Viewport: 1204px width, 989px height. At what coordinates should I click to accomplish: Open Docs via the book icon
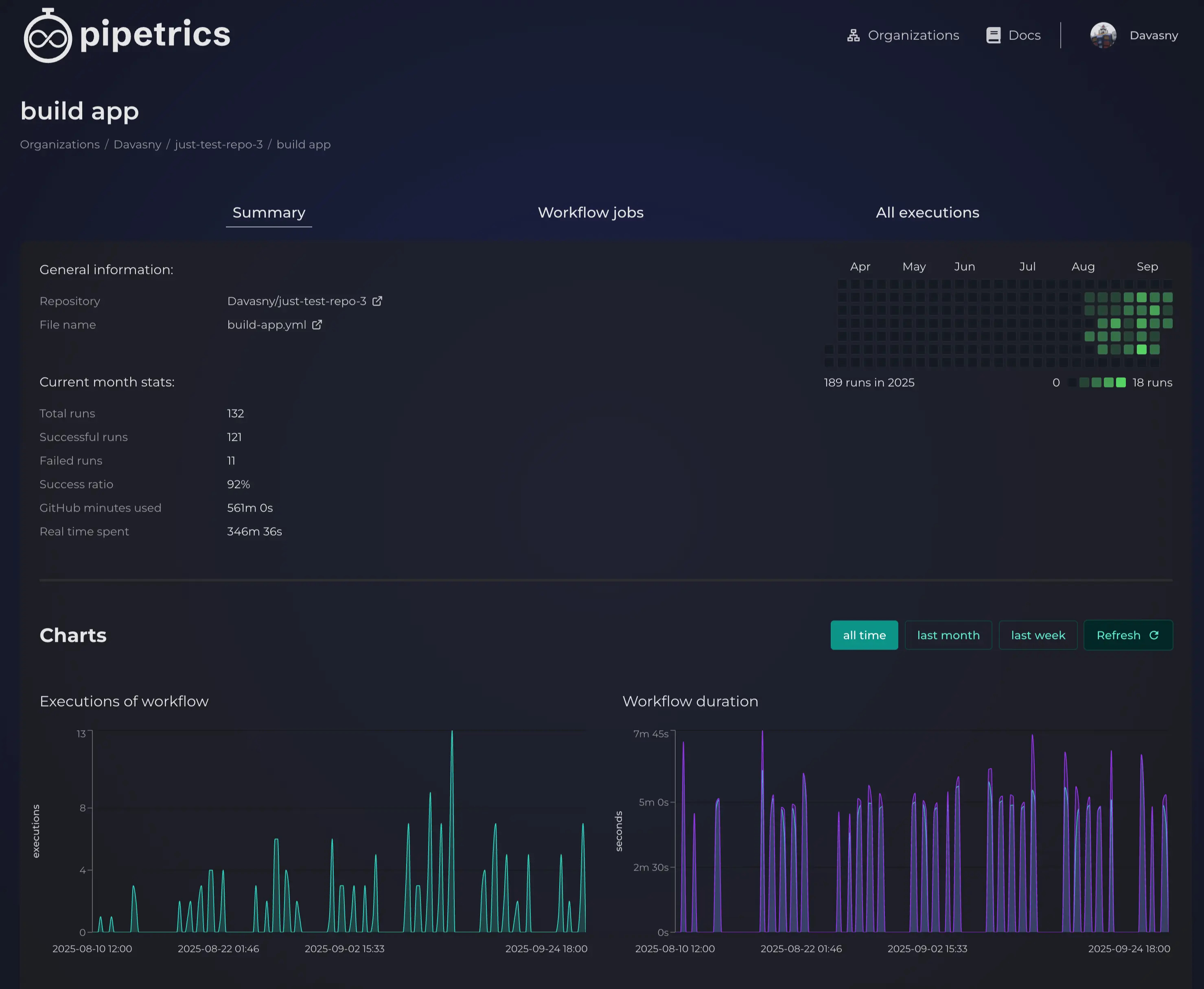[x=993, y=35]
